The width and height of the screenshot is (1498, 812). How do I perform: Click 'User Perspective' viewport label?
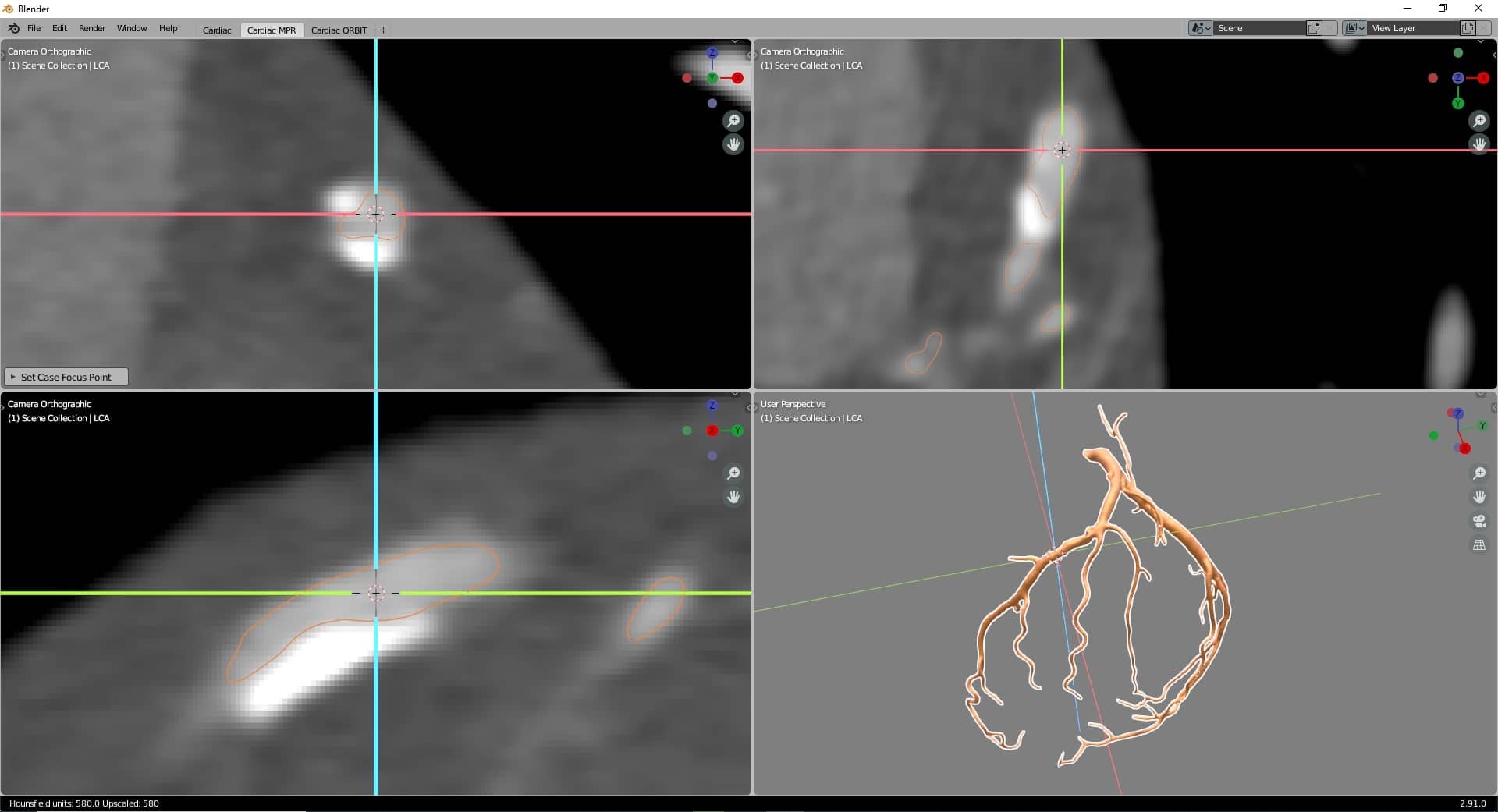pos(793,404)
